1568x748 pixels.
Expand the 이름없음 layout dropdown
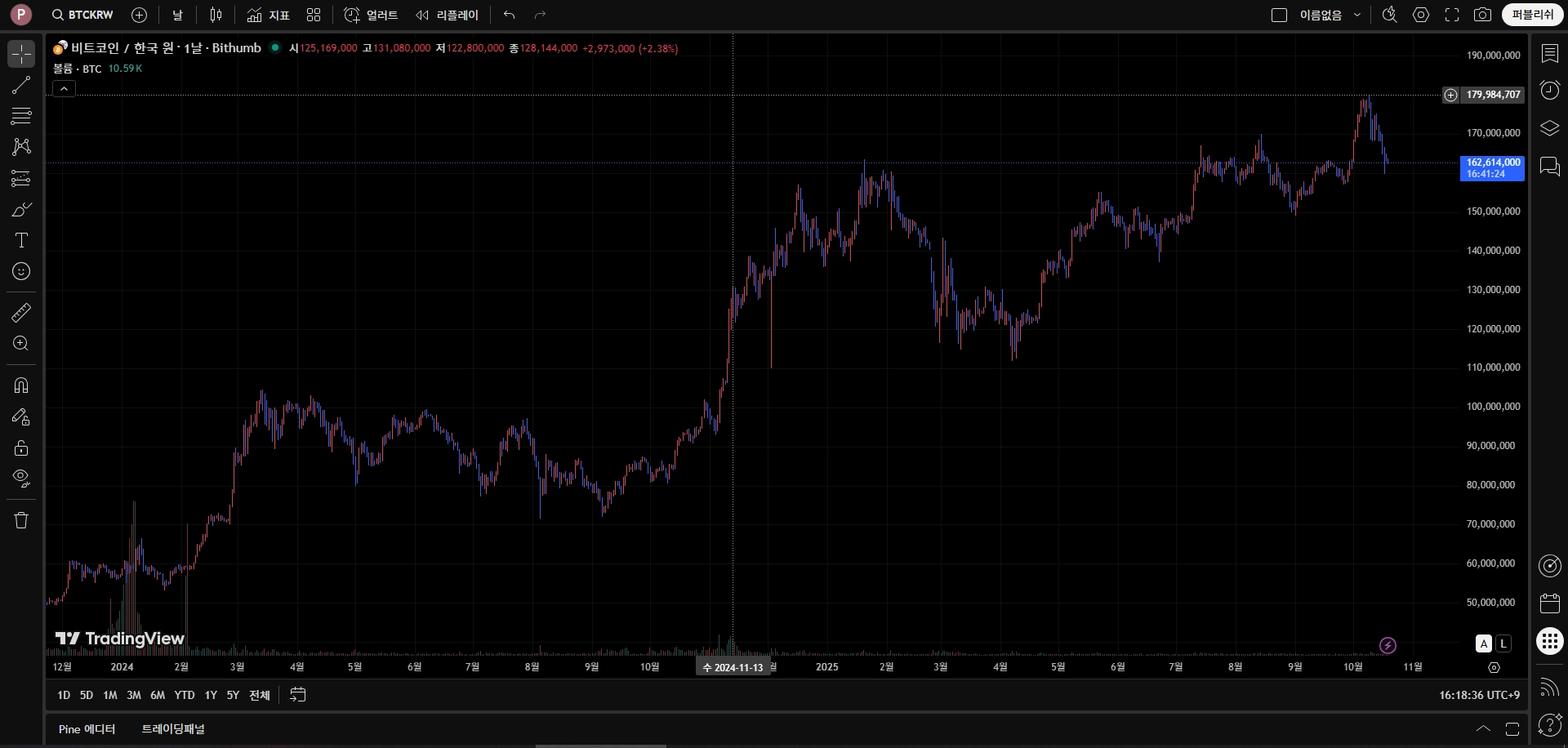1357,15
